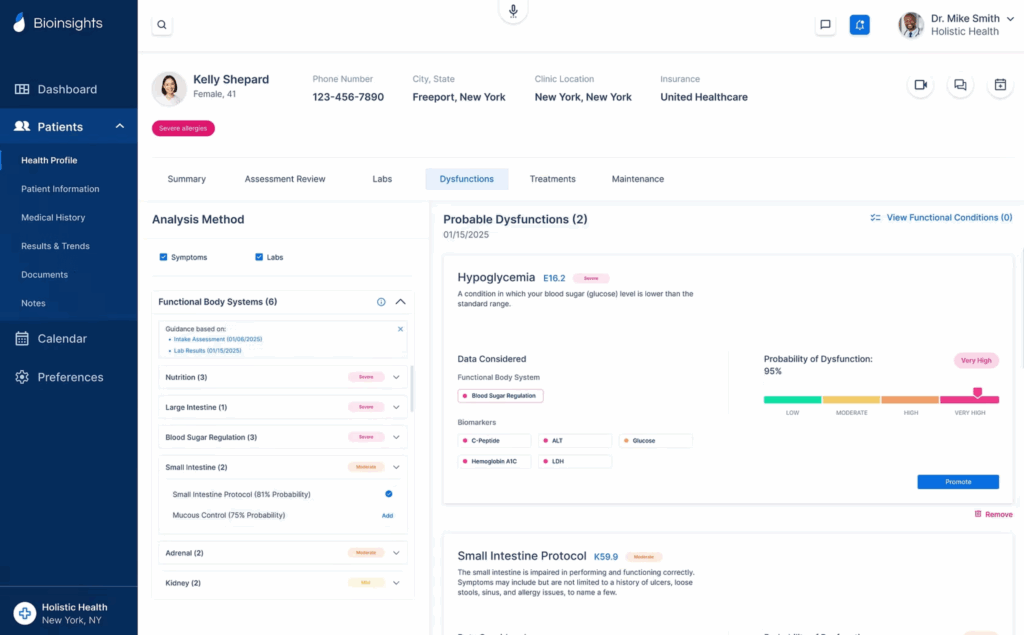This screenshot has width=1024, height=635.
Task: Collapse the Functional Body Systems panel
Action: pos(400,302)
